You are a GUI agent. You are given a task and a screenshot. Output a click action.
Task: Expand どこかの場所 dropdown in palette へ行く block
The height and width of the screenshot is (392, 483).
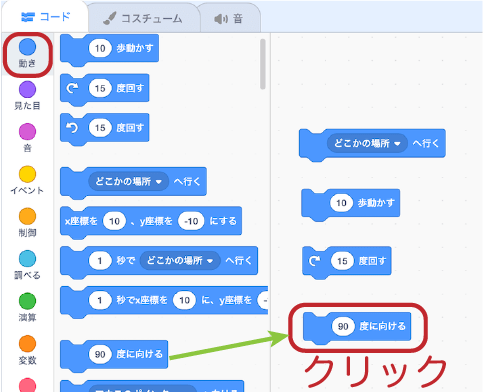click(129, 182)
